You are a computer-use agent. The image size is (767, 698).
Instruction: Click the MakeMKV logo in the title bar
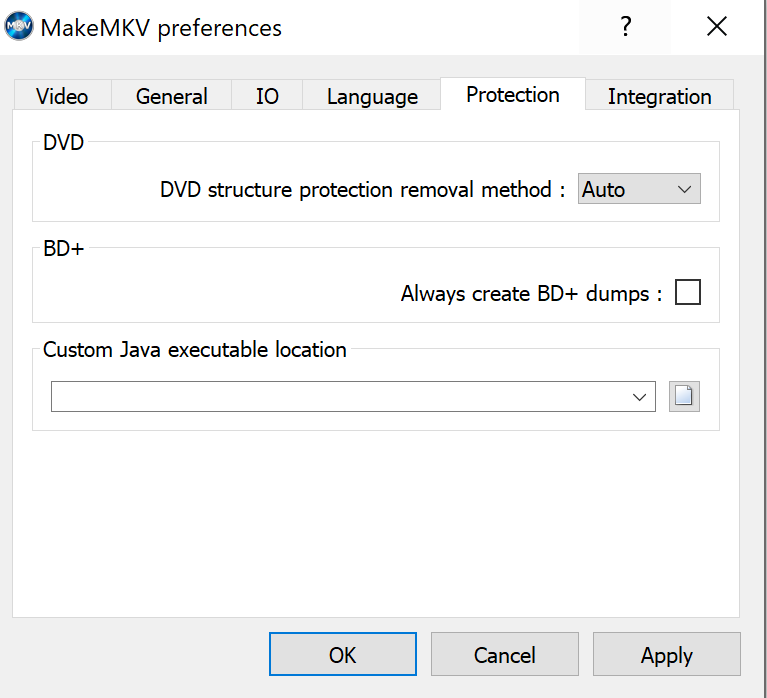click(x=19, y=27)
